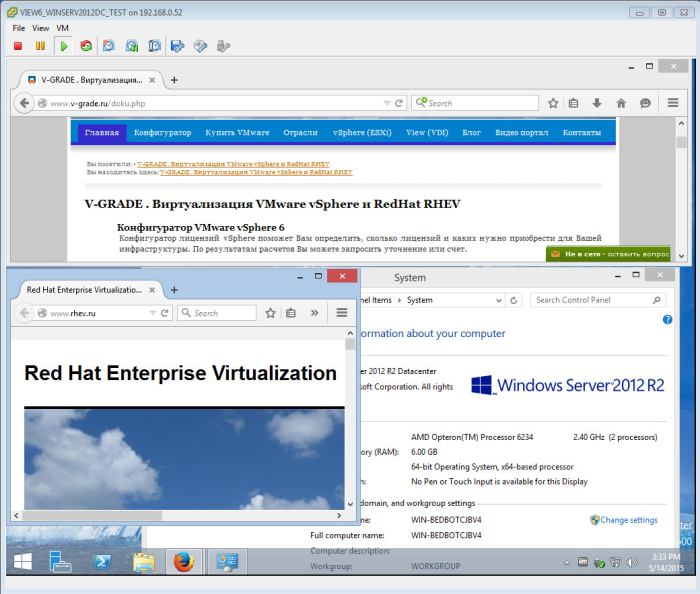Open the Видео портал navigation item

pyautogui.click(x=521, y=133)
